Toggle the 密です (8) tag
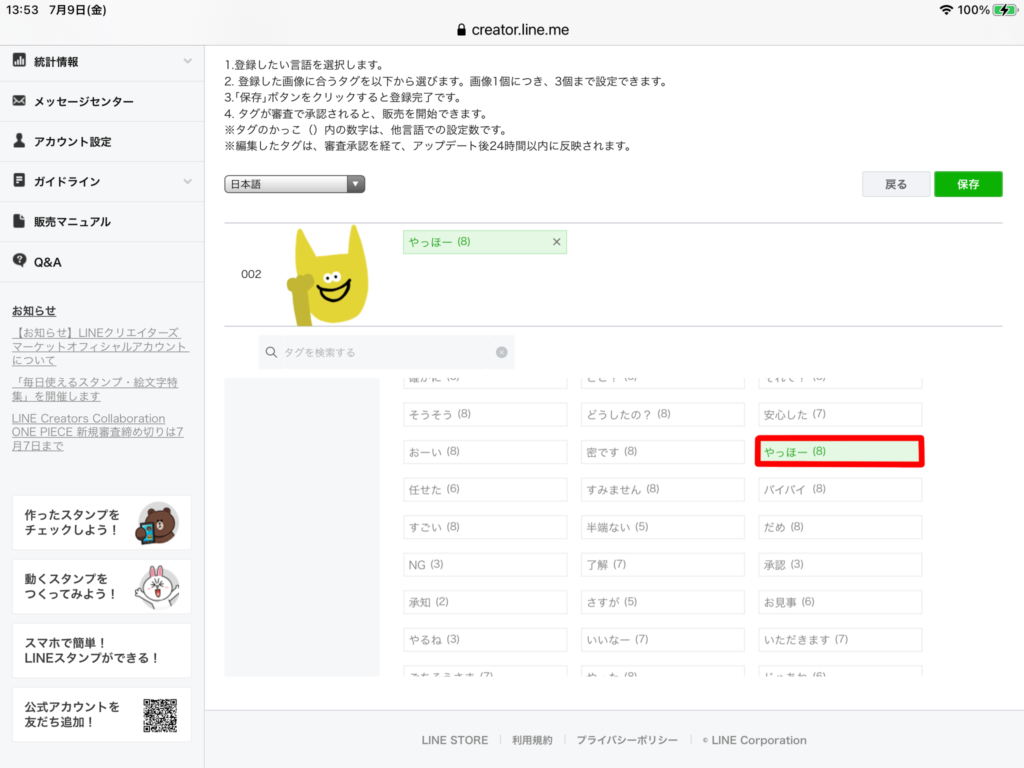 [x=662, y=451]
